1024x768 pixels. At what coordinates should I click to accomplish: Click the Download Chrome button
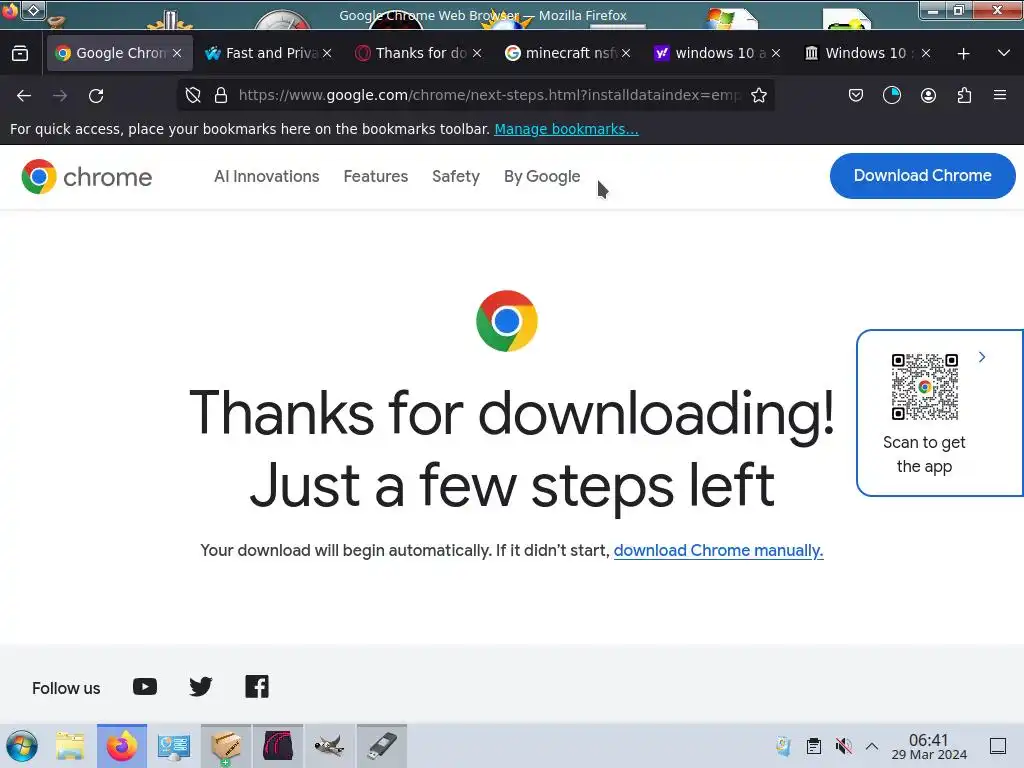coord(922,176)
